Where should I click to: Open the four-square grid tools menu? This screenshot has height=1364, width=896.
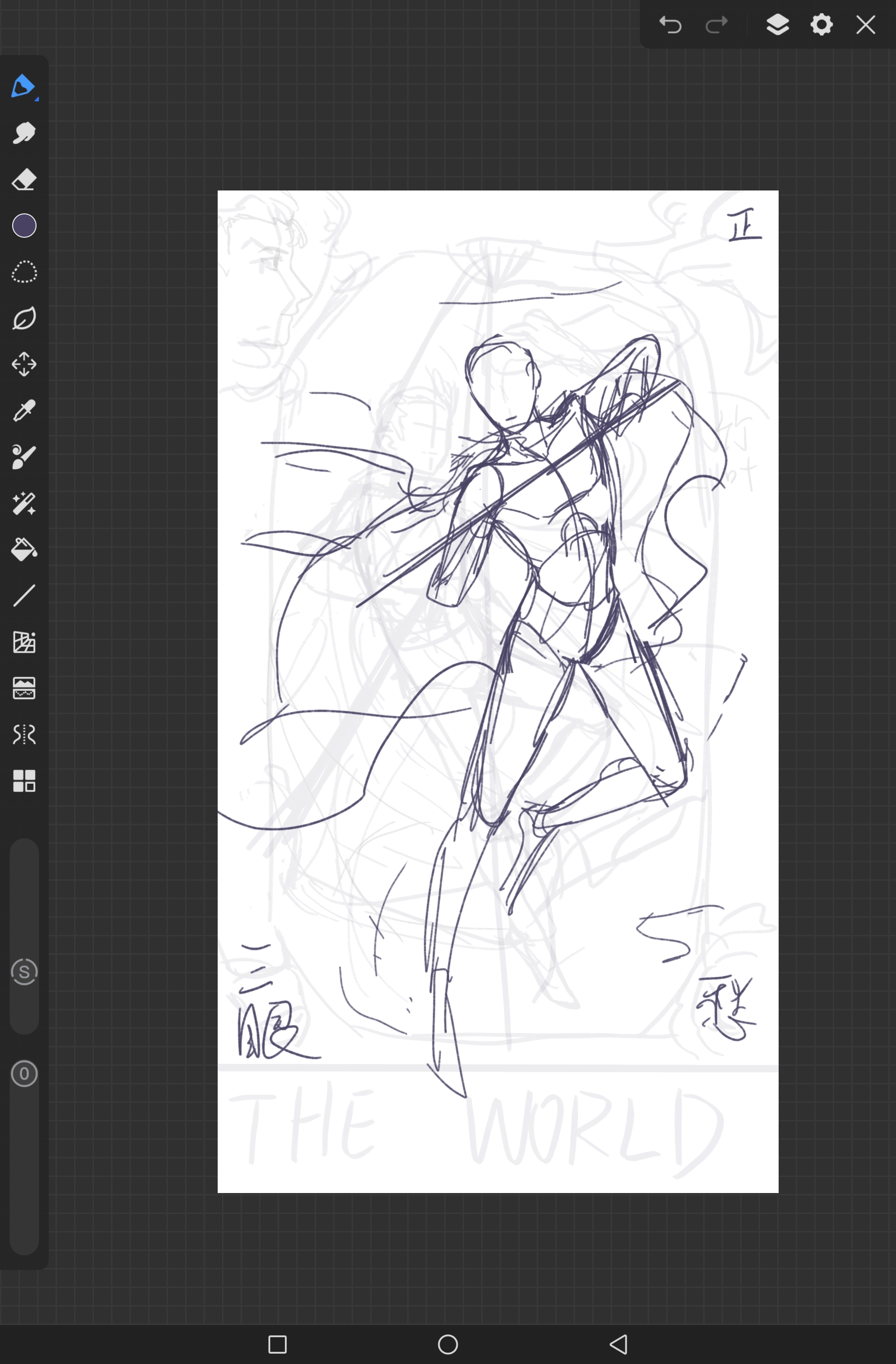pos(24,780)
